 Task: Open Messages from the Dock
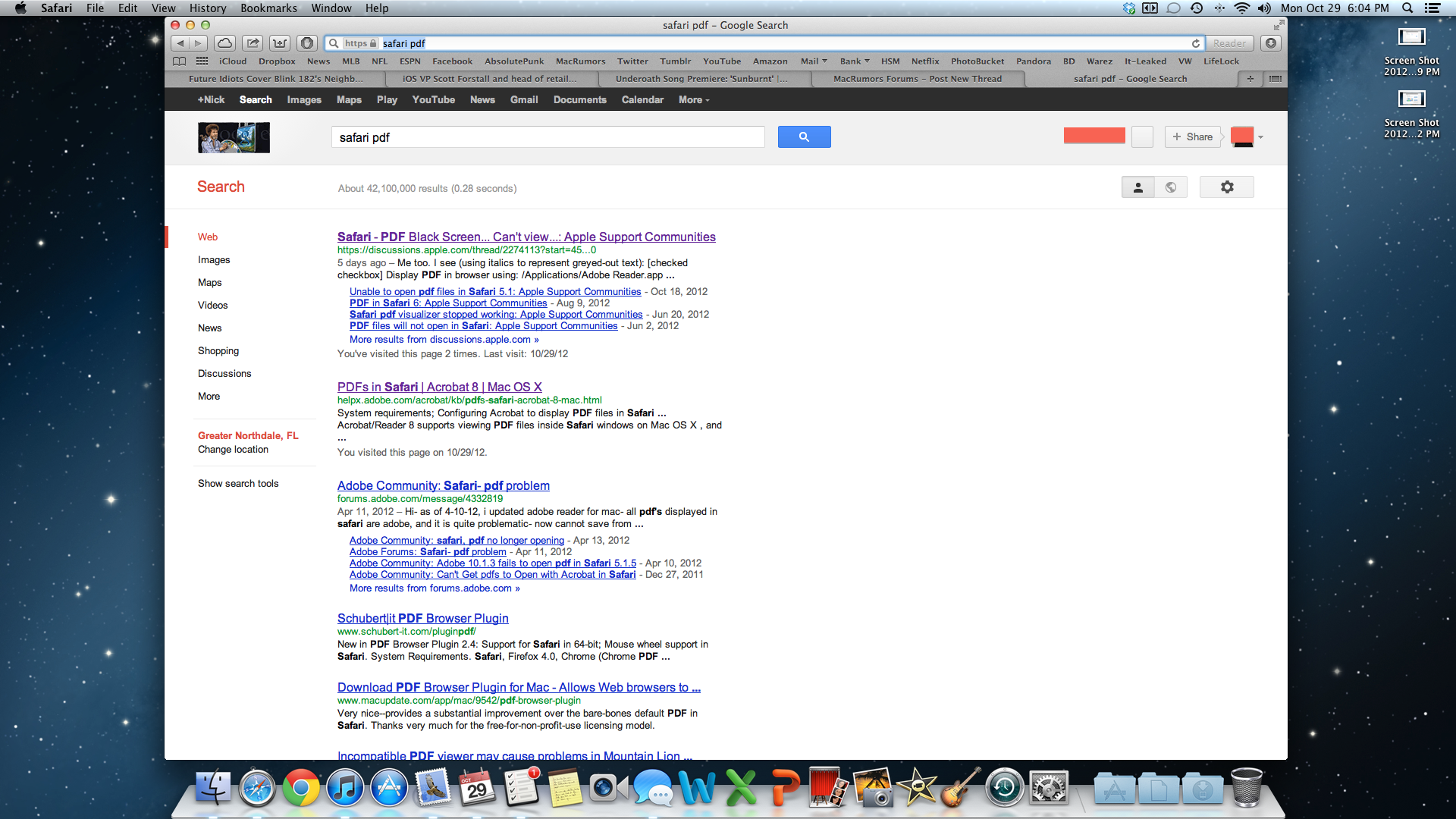(653, 789)
